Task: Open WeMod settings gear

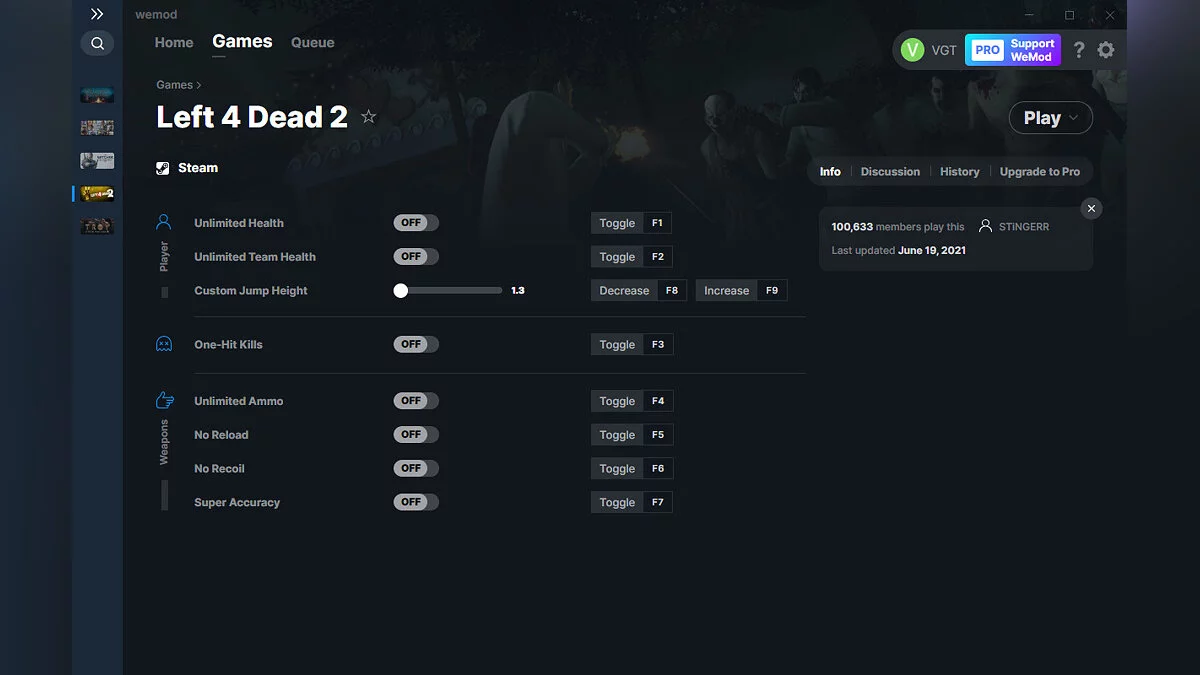Action: (1106, 49)
